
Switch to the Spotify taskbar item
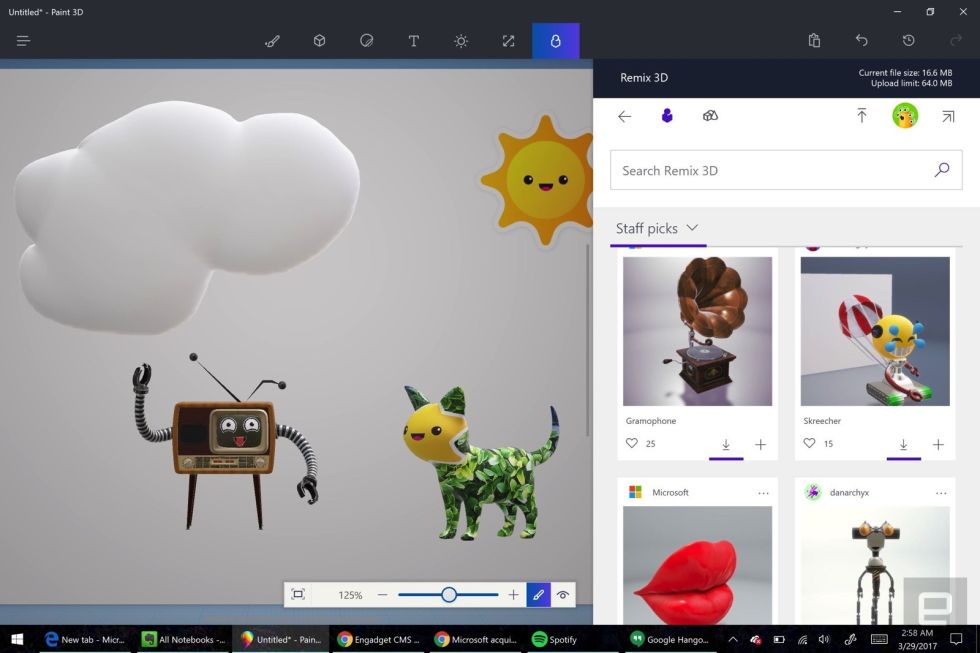pos(555,639)
